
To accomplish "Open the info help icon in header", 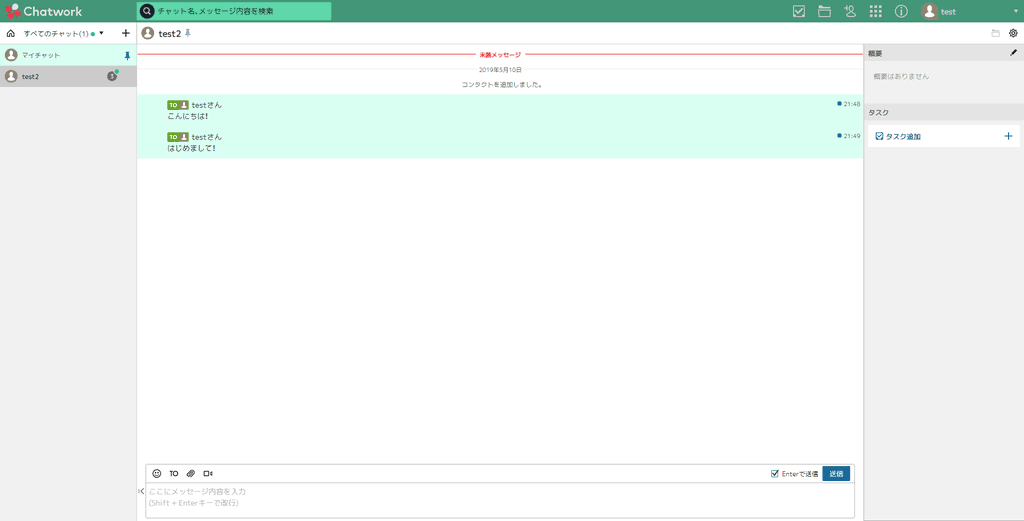I will 901,11.
